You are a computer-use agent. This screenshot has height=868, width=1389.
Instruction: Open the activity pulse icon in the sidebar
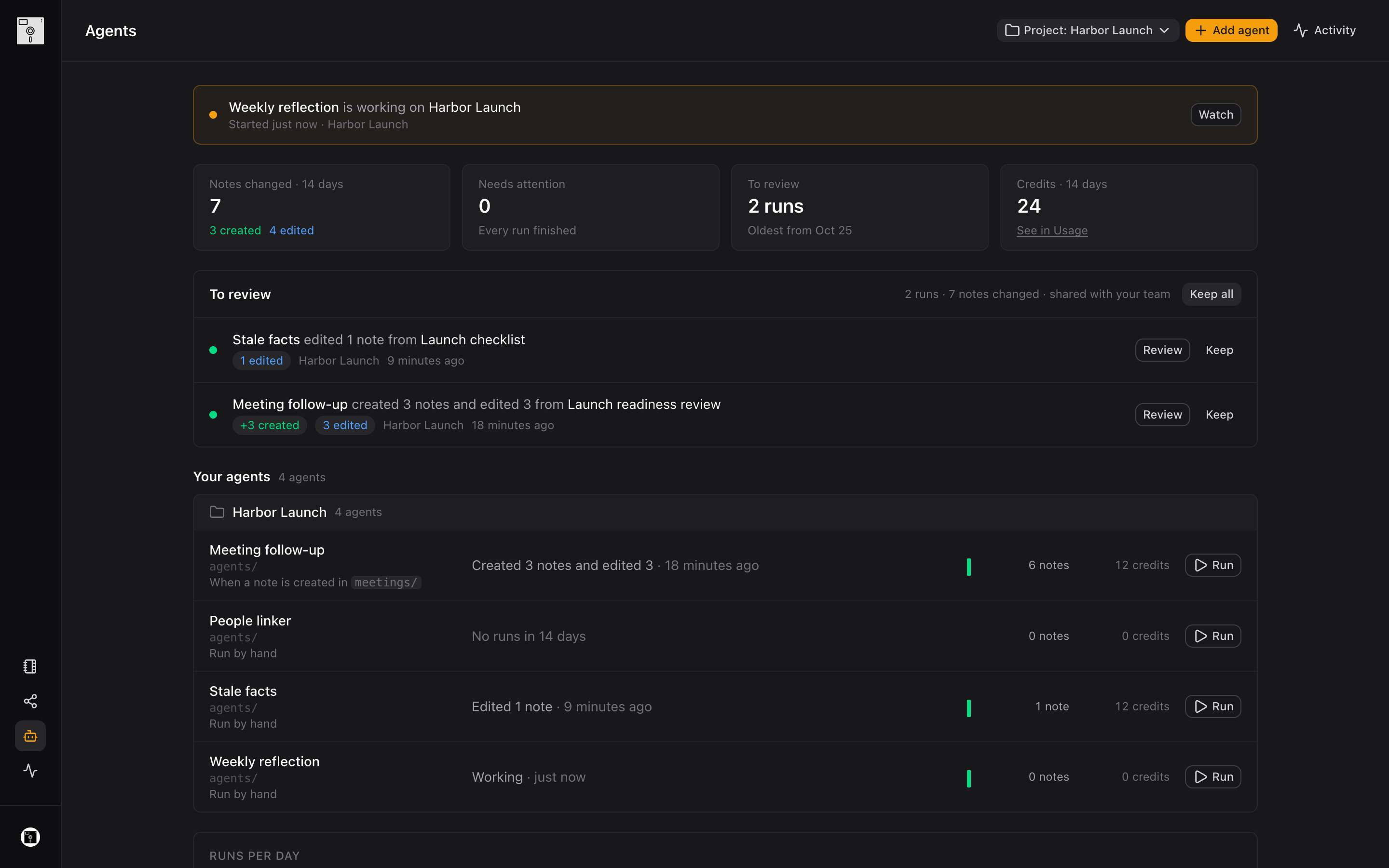click(30, 771)
